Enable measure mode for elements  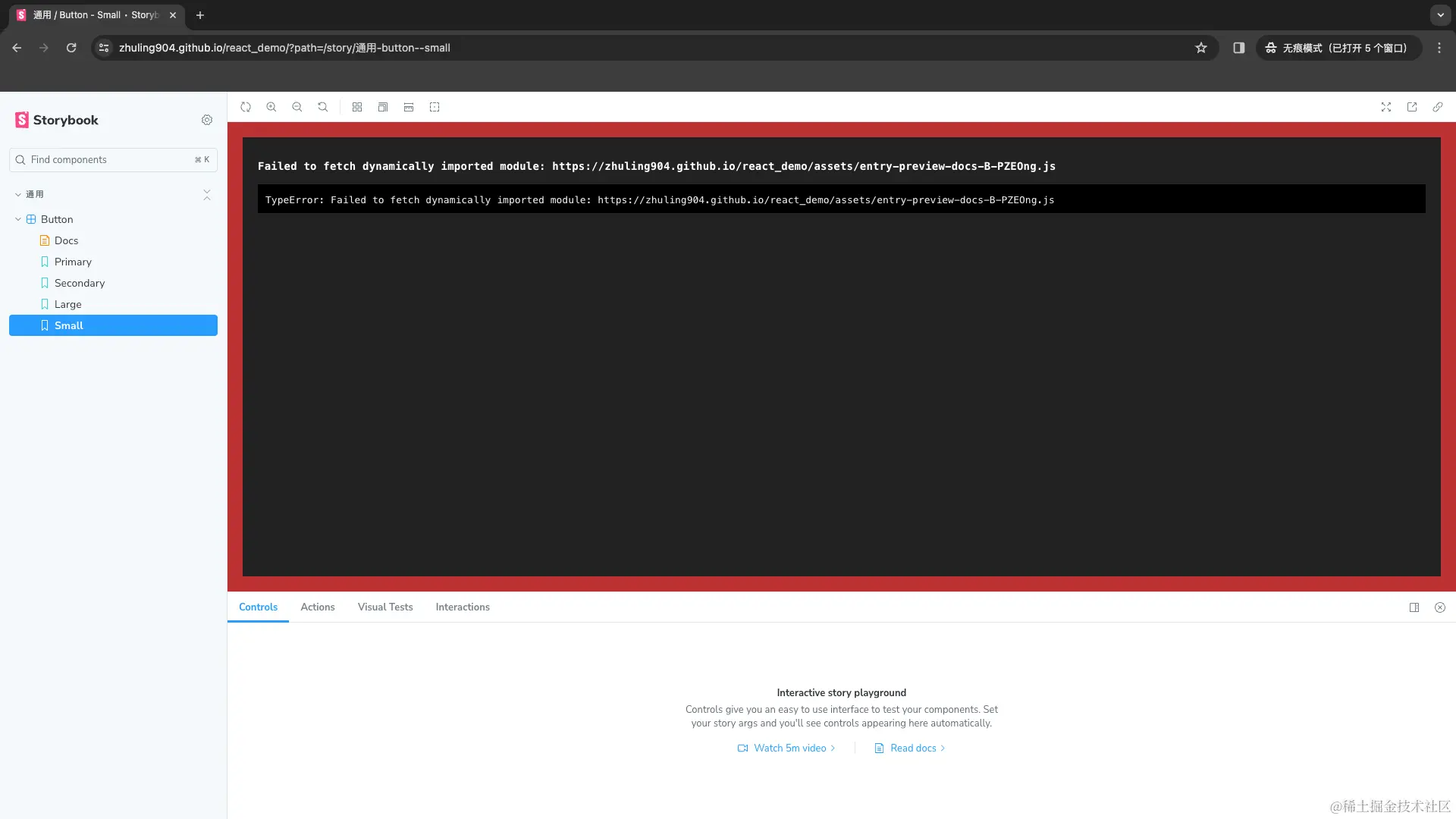pos(409,107)
